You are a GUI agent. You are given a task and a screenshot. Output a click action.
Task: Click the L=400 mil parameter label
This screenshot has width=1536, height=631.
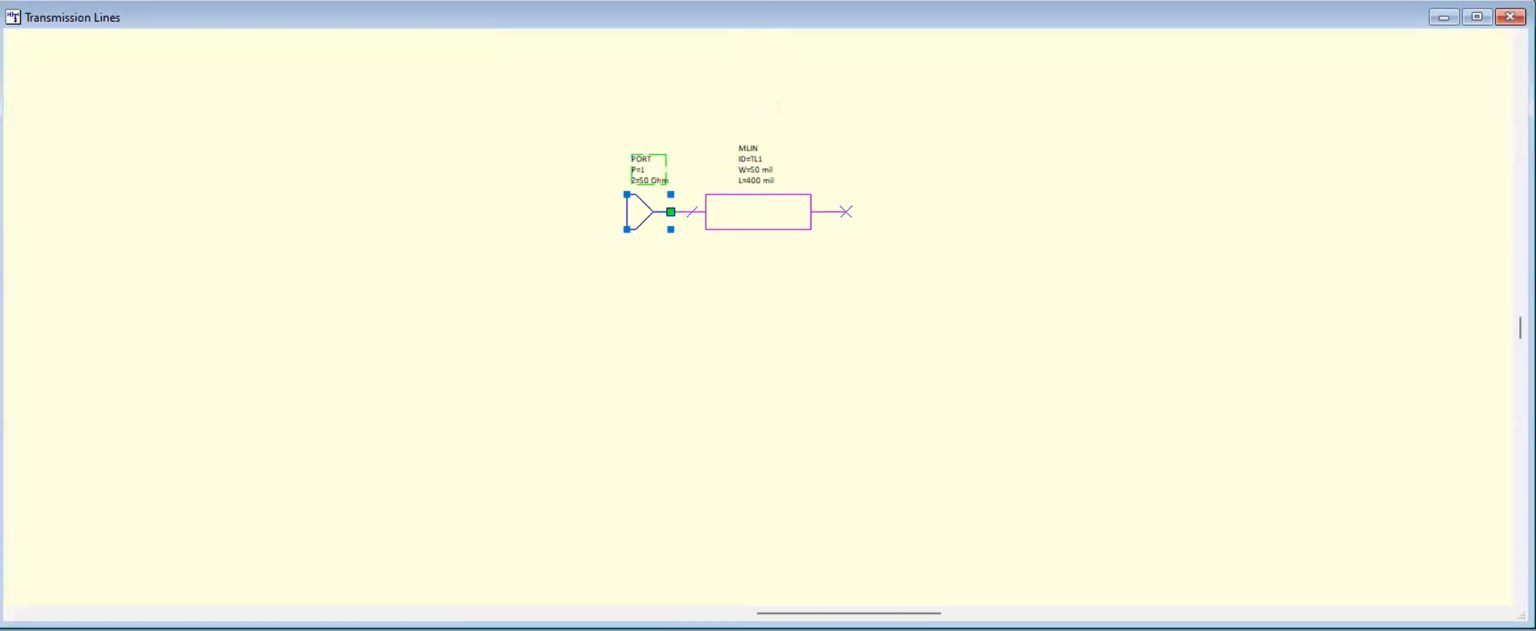(755, 180)
